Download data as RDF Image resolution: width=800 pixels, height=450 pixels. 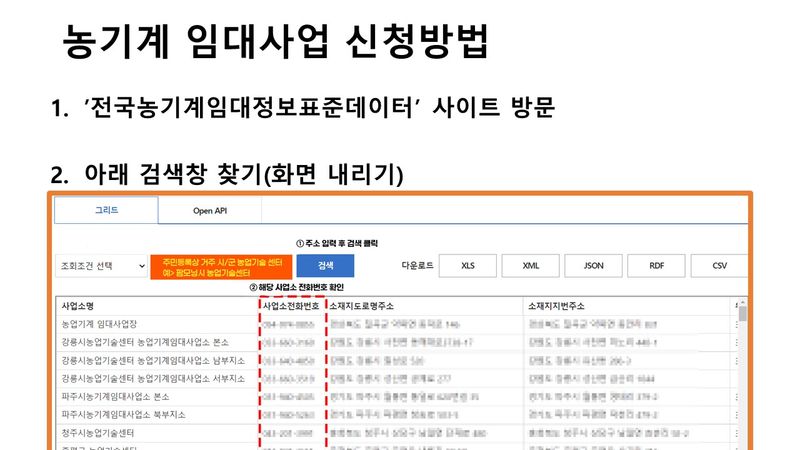[x=656, y=266]
